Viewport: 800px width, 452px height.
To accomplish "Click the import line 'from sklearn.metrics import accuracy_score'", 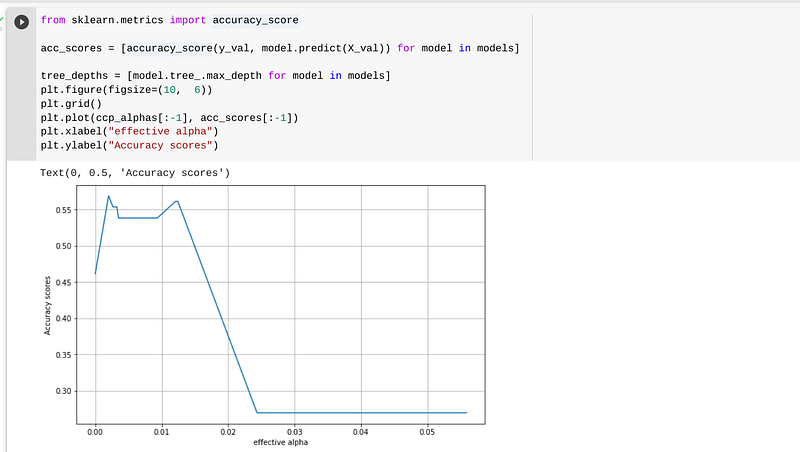I will click(169, 20).
